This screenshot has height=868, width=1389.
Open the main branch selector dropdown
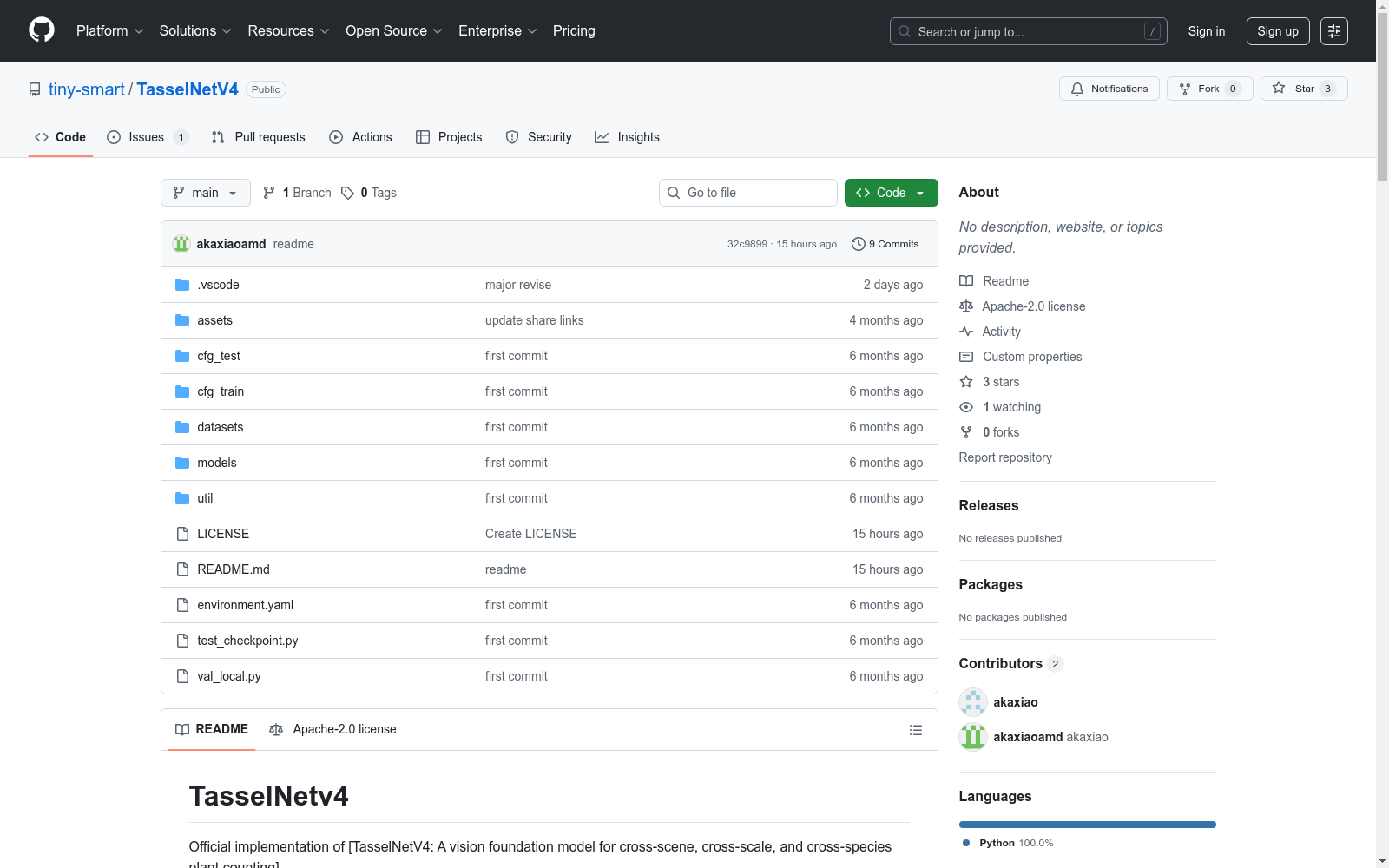click(206, 193)
